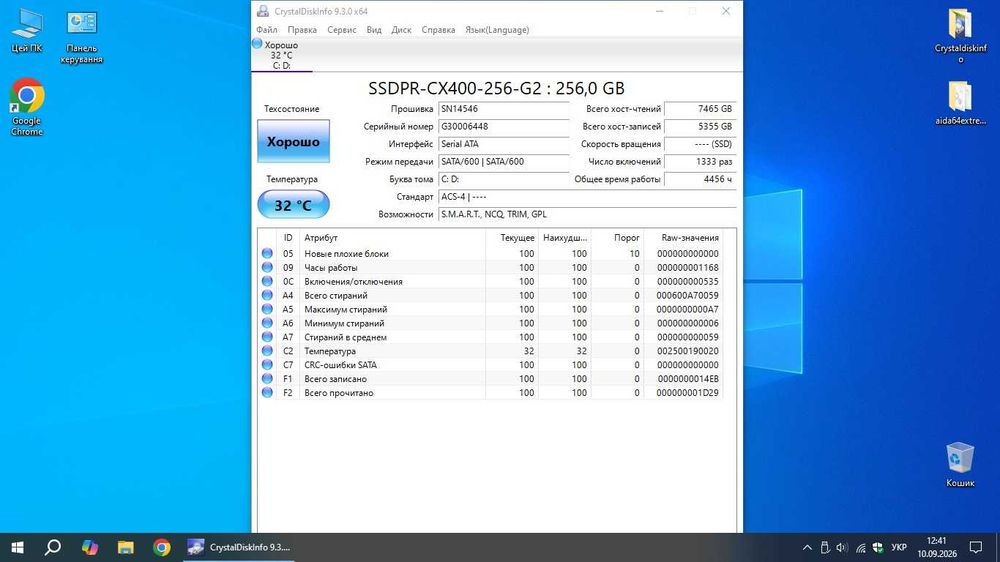Click transfer mode field SATA/600 | SATA/600
Viewport: 1000px width, 562px height.
pos(504,161)
